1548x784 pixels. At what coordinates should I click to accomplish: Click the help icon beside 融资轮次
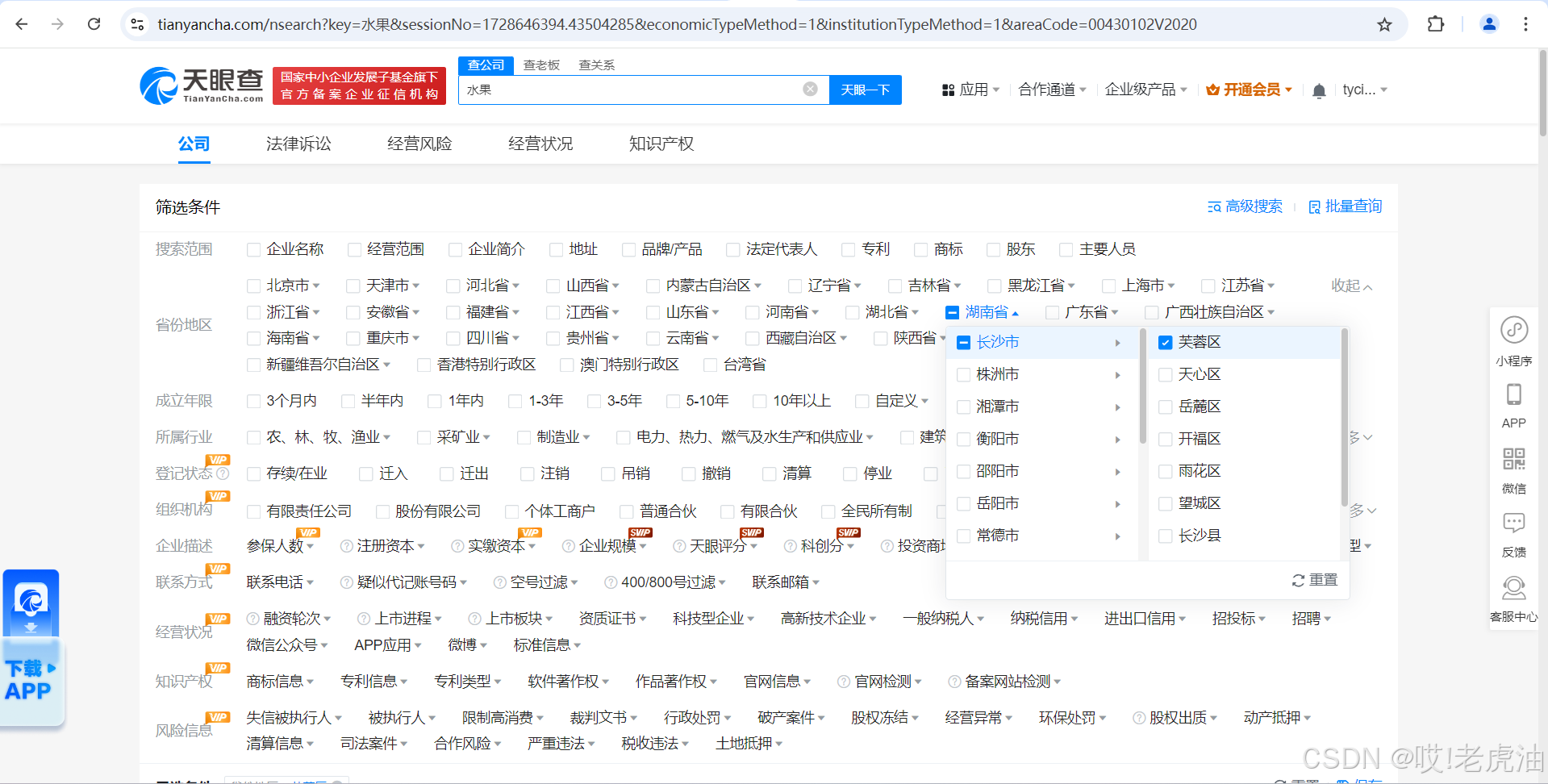[x=253, y=619]
